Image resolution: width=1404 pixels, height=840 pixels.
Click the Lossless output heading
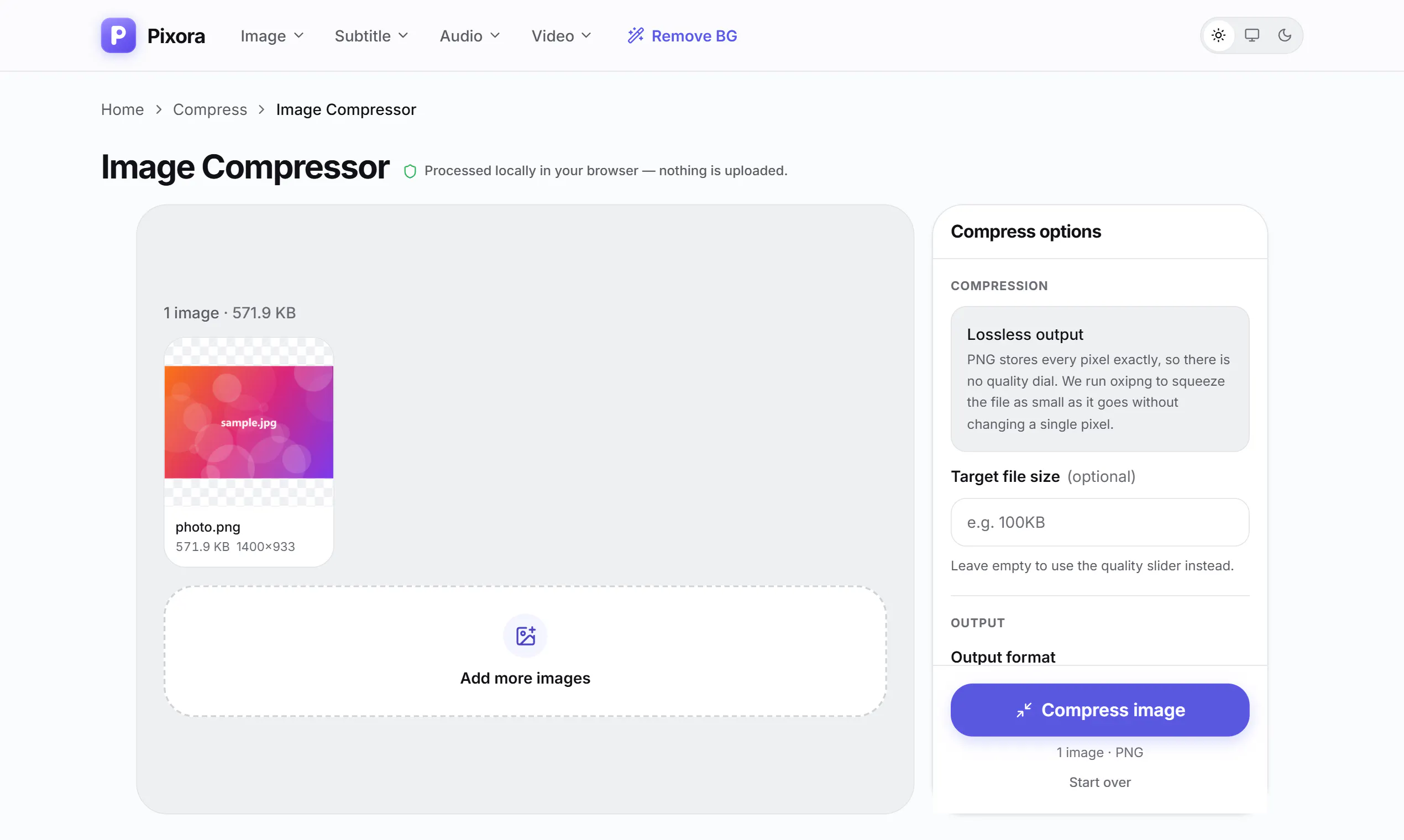(1025, 334)
